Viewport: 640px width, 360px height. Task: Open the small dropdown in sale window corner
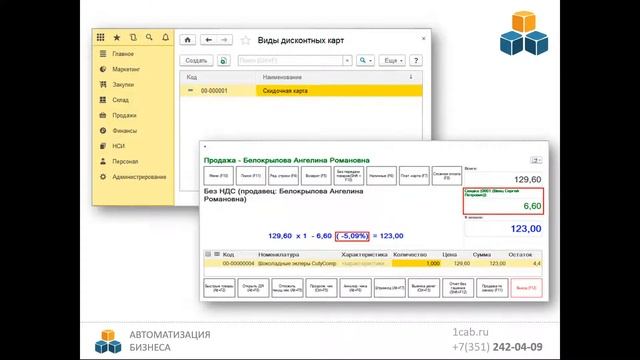536,160
